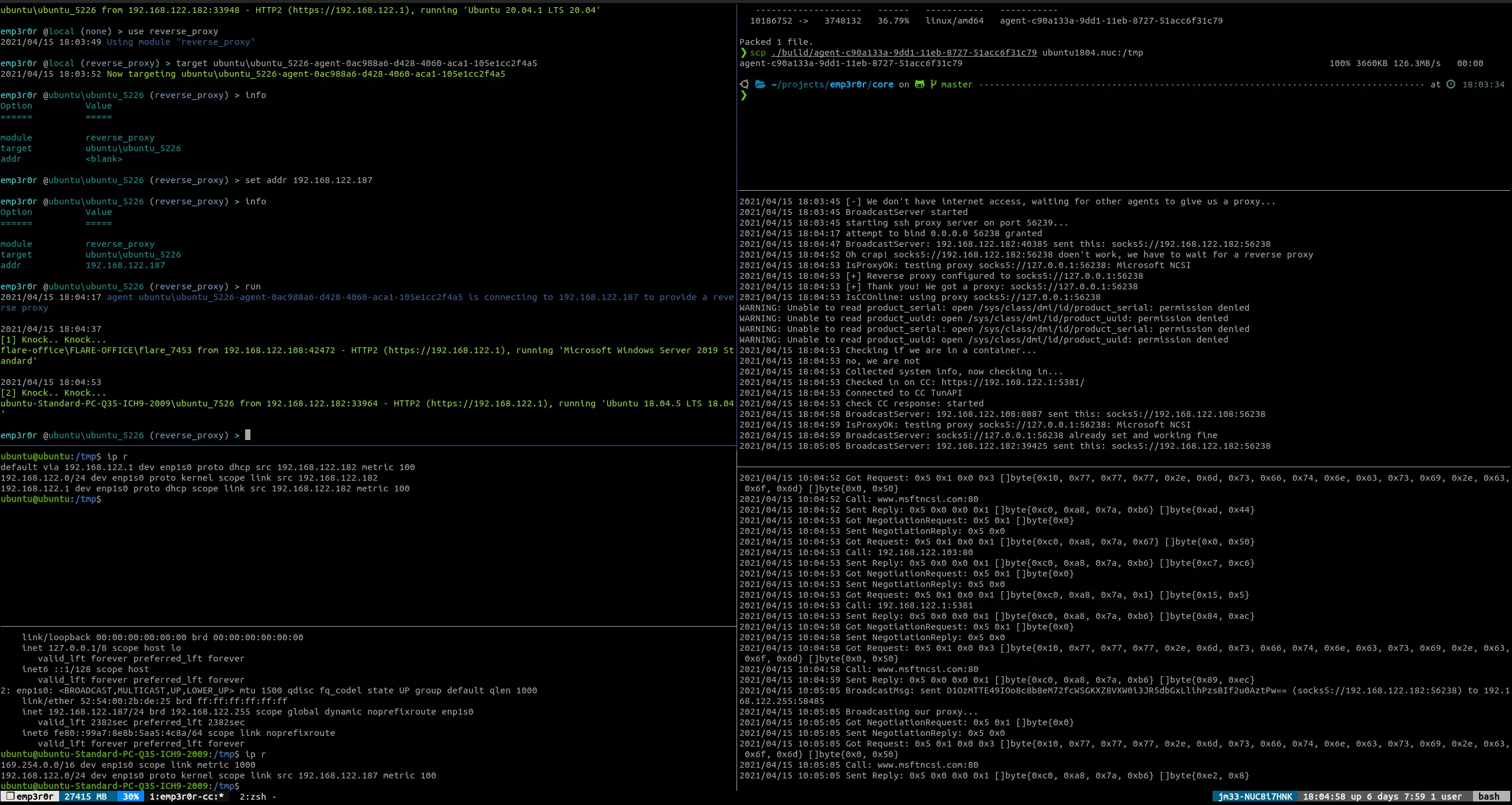Image resolution: width=1512 pixels, height=805 pixels.
Task: Click the session box icon beside emp3r0r
Action: tap(10, 796)
